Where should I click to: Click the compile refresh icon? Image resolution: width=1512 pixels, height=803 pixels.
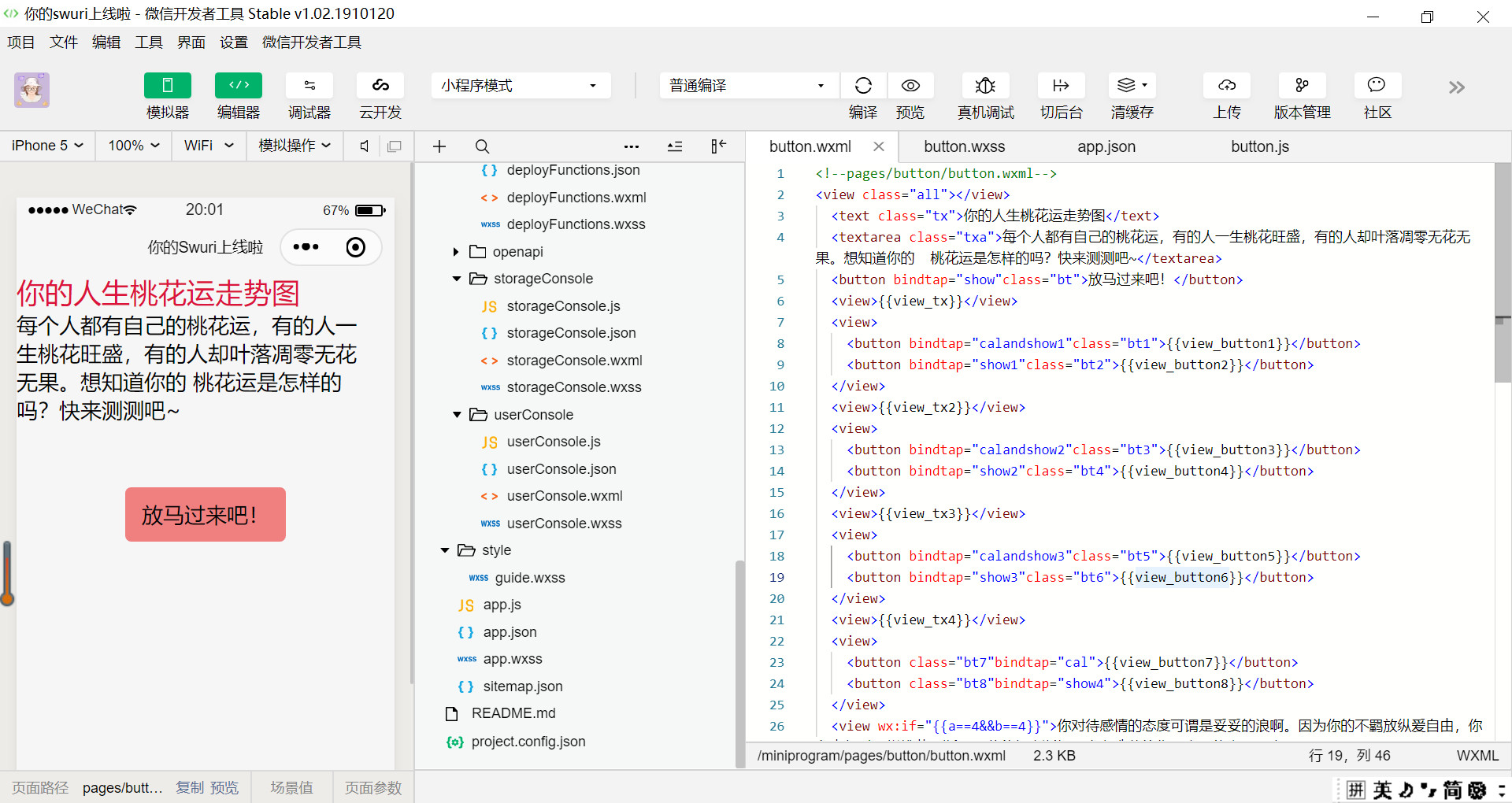(863, 86)
